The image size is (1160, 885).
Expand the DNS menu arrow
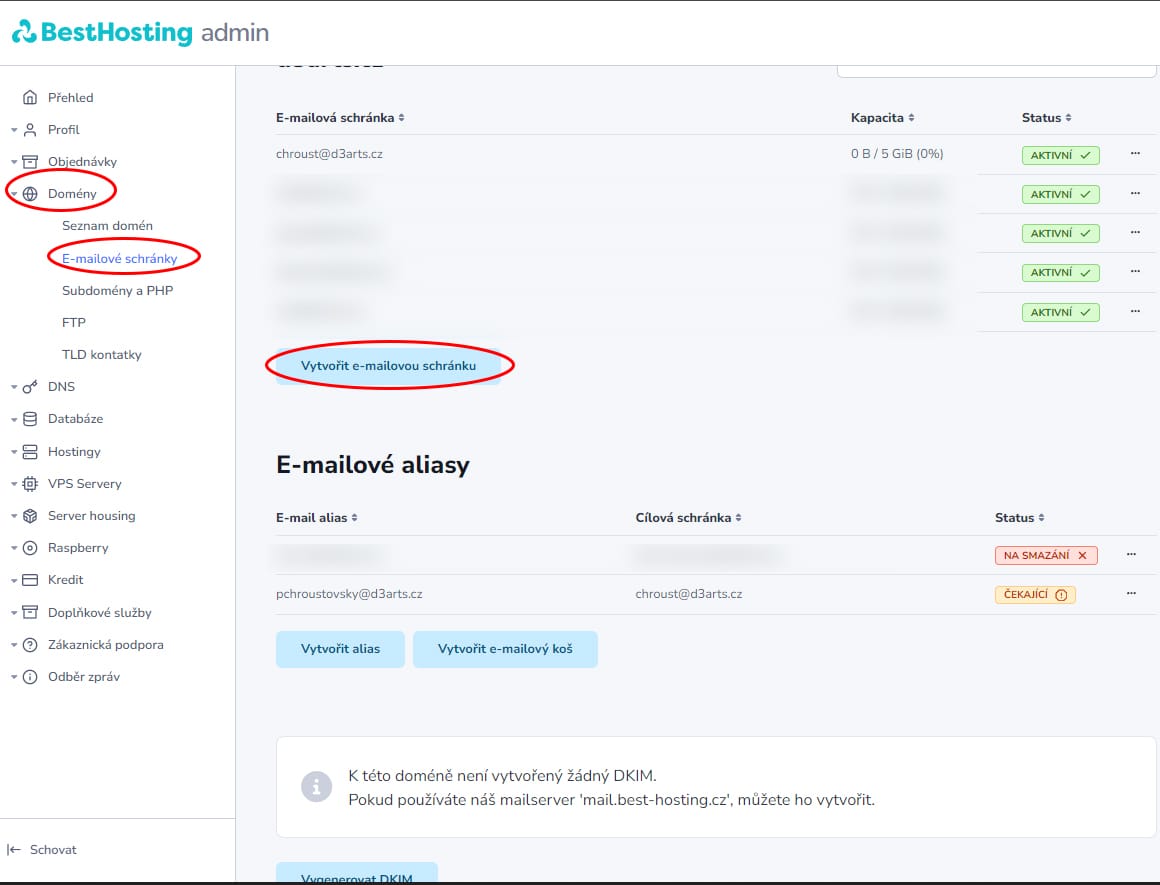(13, 387)
